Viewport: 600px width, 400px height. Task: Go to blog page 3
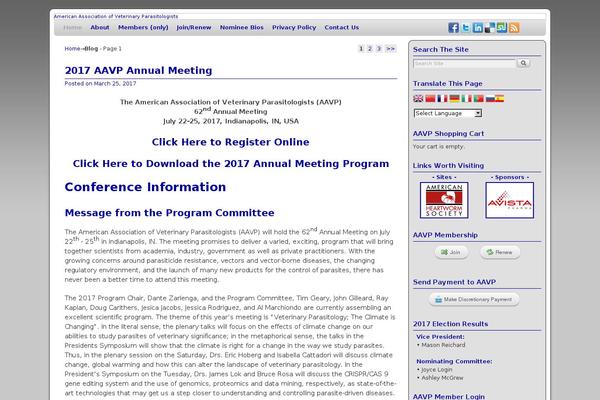pyautogui.click(x=379, y=49)
